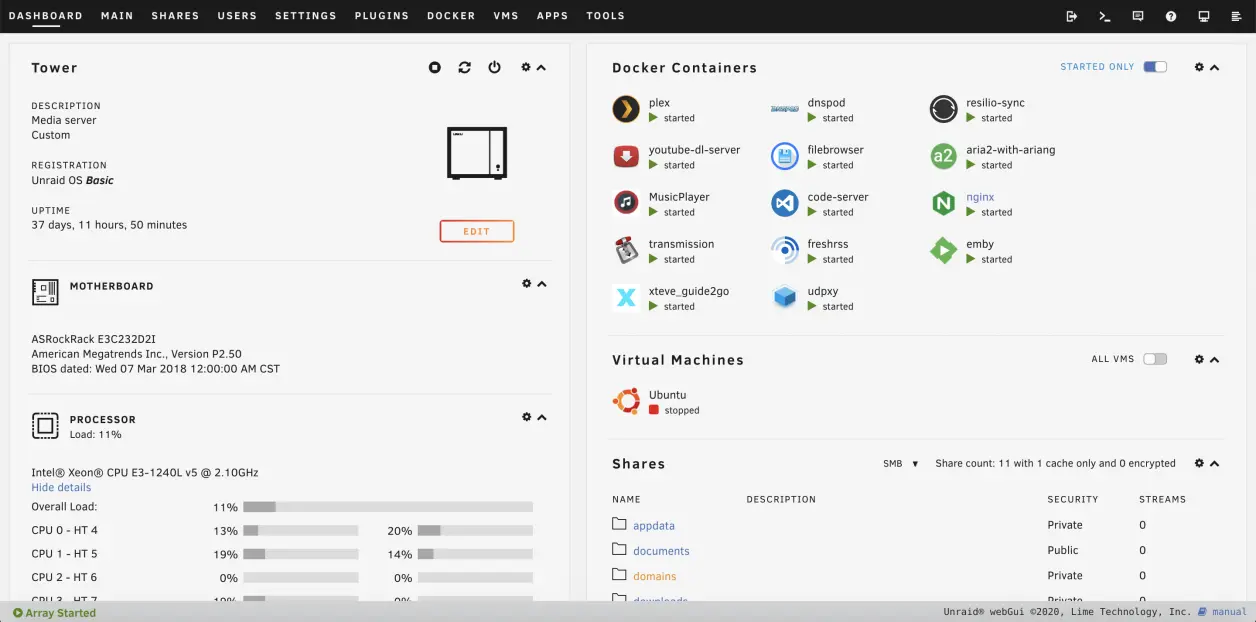The width and height of the screenshot is (1256, 622).
Task: Open the Docker Containers settings gear
Action: click(x=1200, y=67)
